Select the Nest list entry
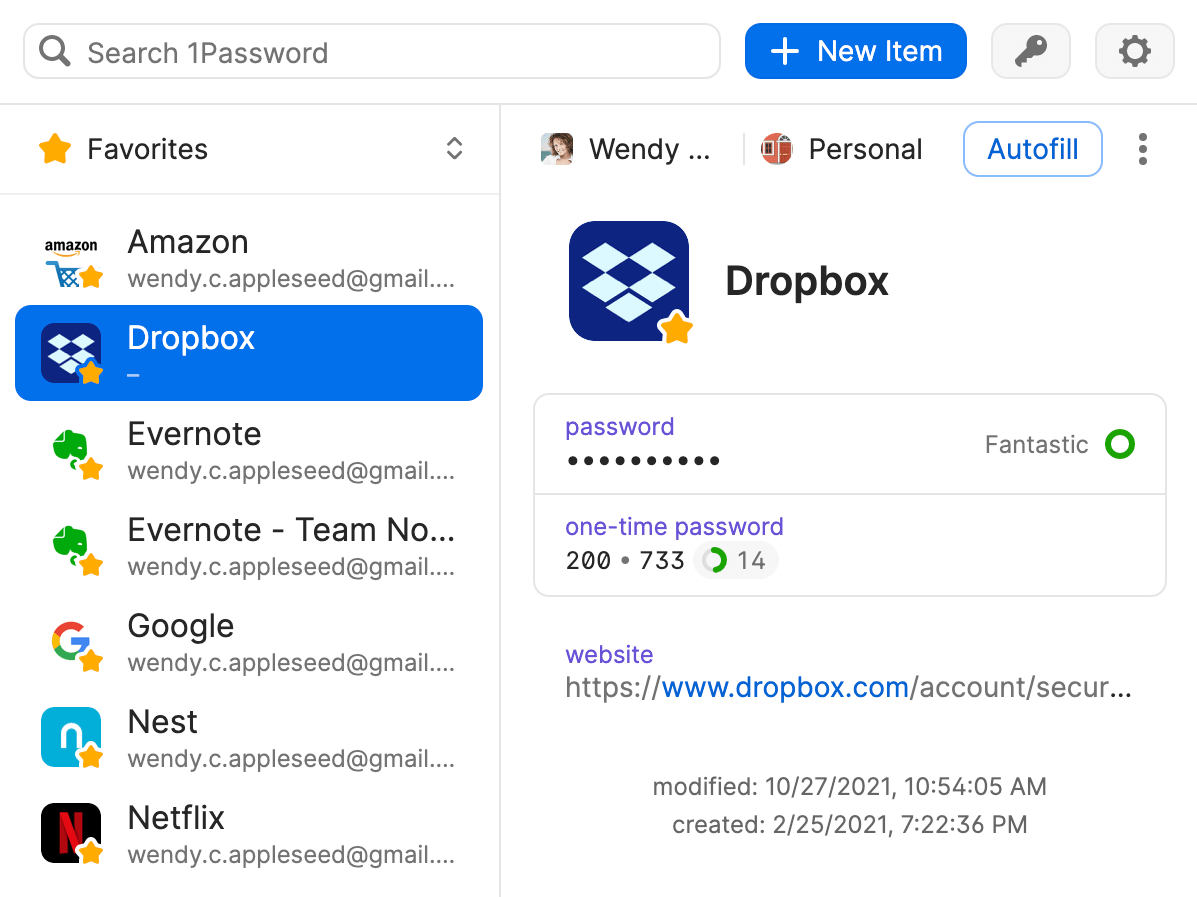Viewport: 1197px width, 897px height. (x=249, y=738)
